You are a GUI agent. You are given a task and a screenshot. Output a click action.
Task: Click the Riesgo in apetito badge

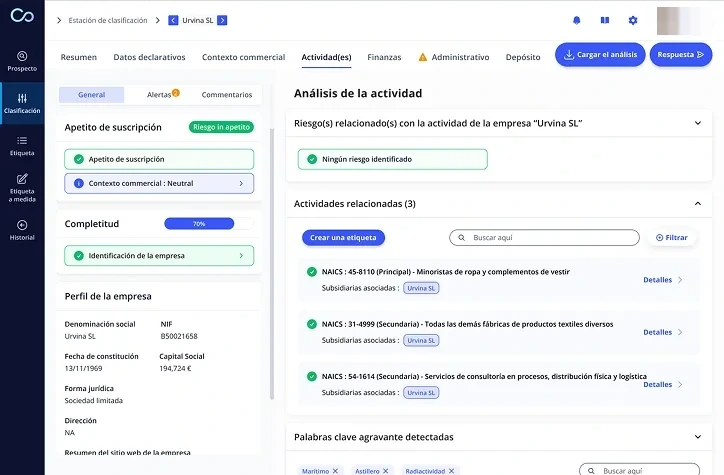221,127
